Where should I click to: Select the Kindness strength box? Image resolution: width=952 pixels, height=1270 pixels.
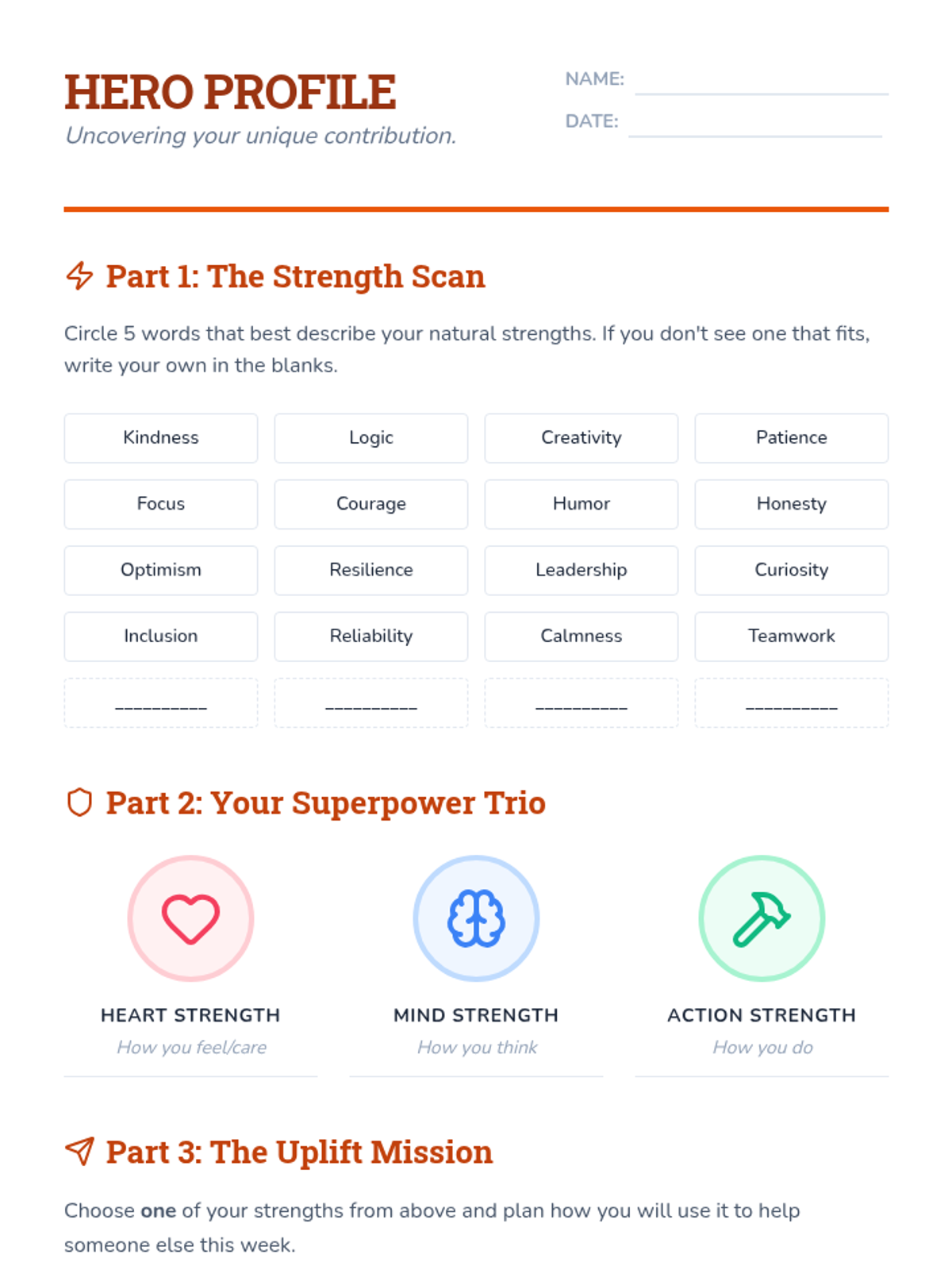[x=161, y=437]
